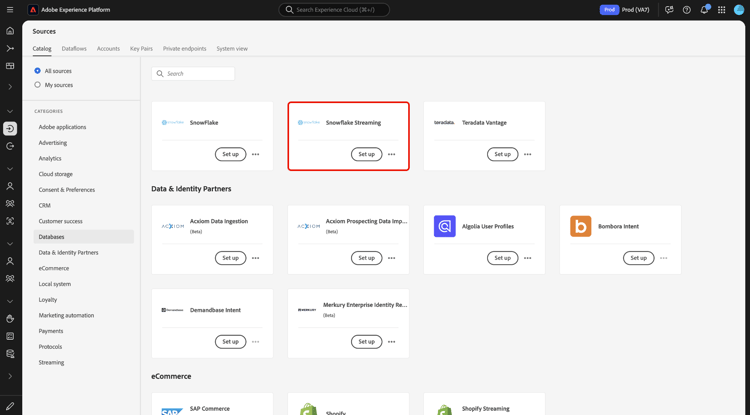Viewport: 750px width, 415px height.
Task: Open more options for Demandbase Intent card
Action: (255, 342)
